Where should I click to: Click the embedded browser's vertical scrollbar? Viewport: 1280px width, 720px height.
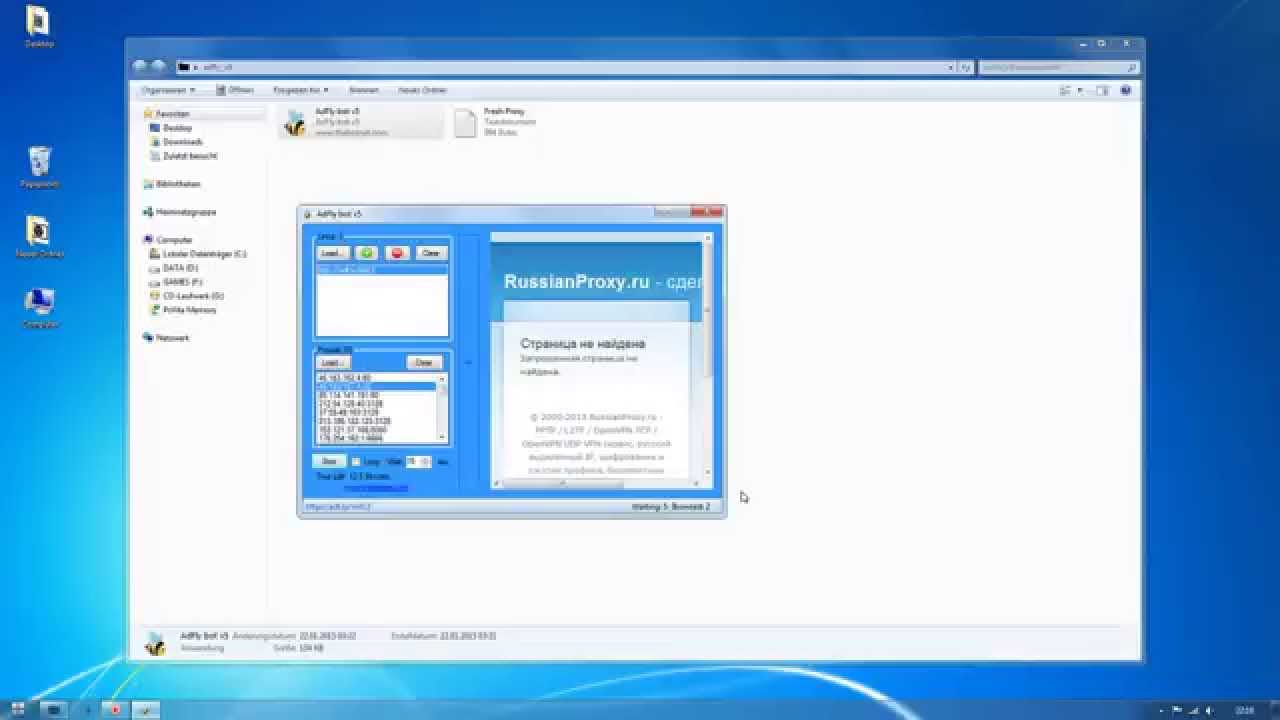(708, 355)
